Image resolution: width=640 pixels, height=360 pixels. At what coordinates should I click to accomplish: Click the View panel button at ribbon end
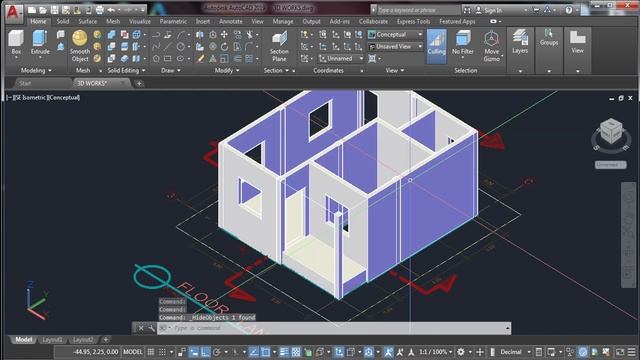577,42
